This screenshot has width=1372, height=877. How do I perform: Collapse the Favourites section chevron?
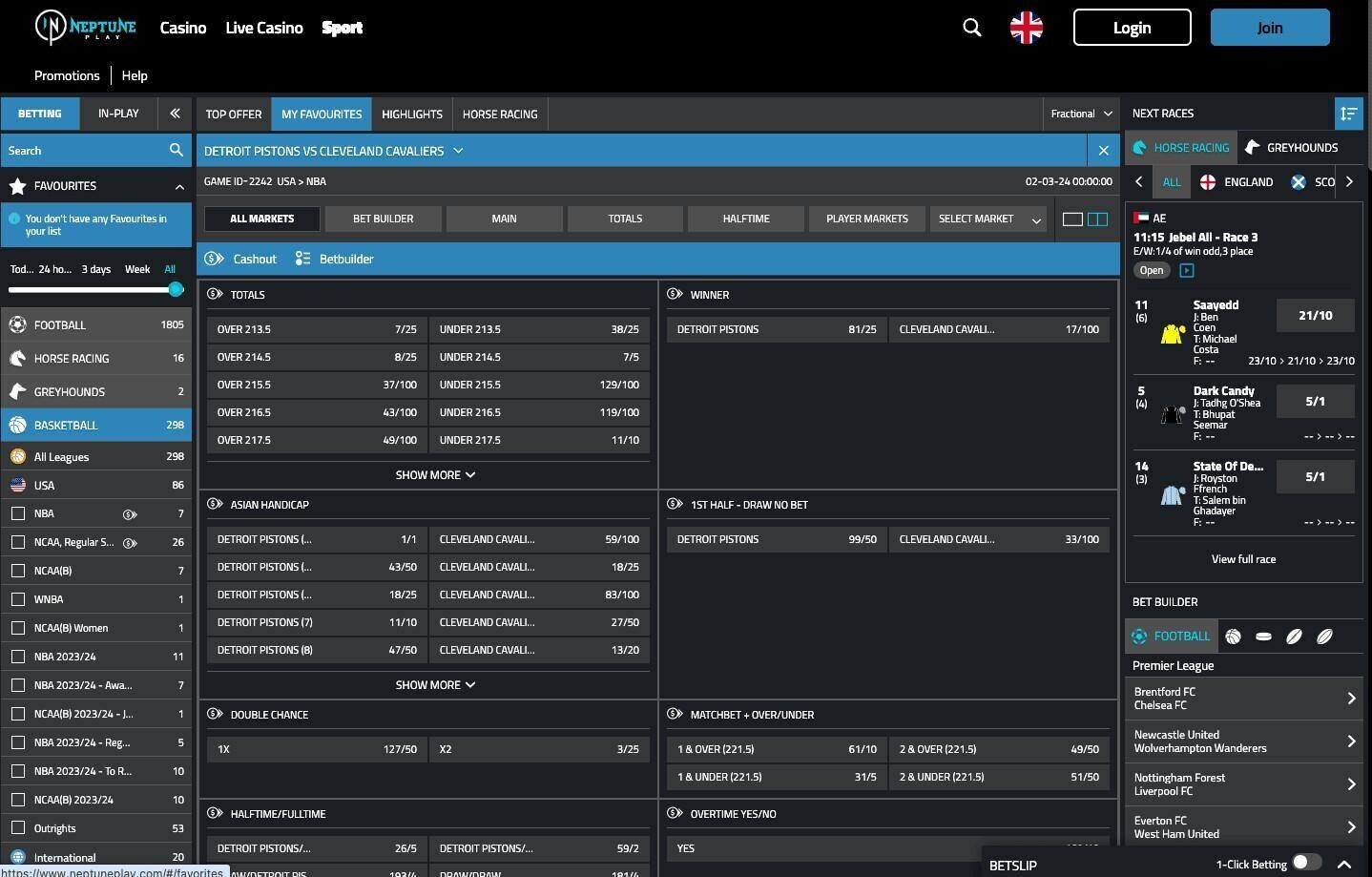coord(179,186)
